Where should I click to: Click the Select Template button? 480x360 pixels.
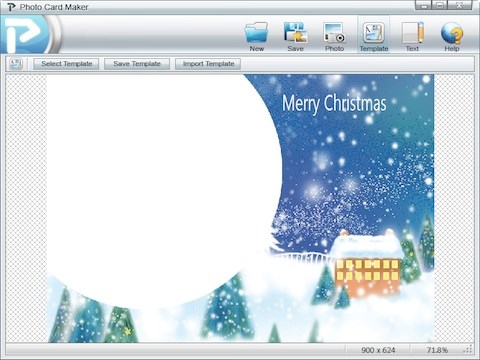point(66,64)
